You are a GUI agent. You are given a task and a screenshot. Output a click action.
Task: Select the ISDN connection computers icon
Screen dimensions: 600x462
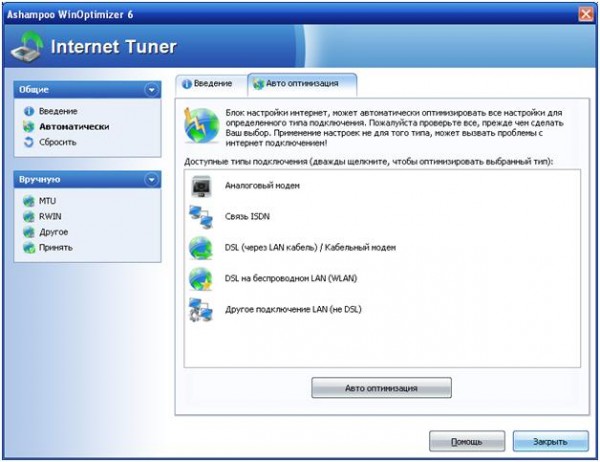[x=201, y=217]
